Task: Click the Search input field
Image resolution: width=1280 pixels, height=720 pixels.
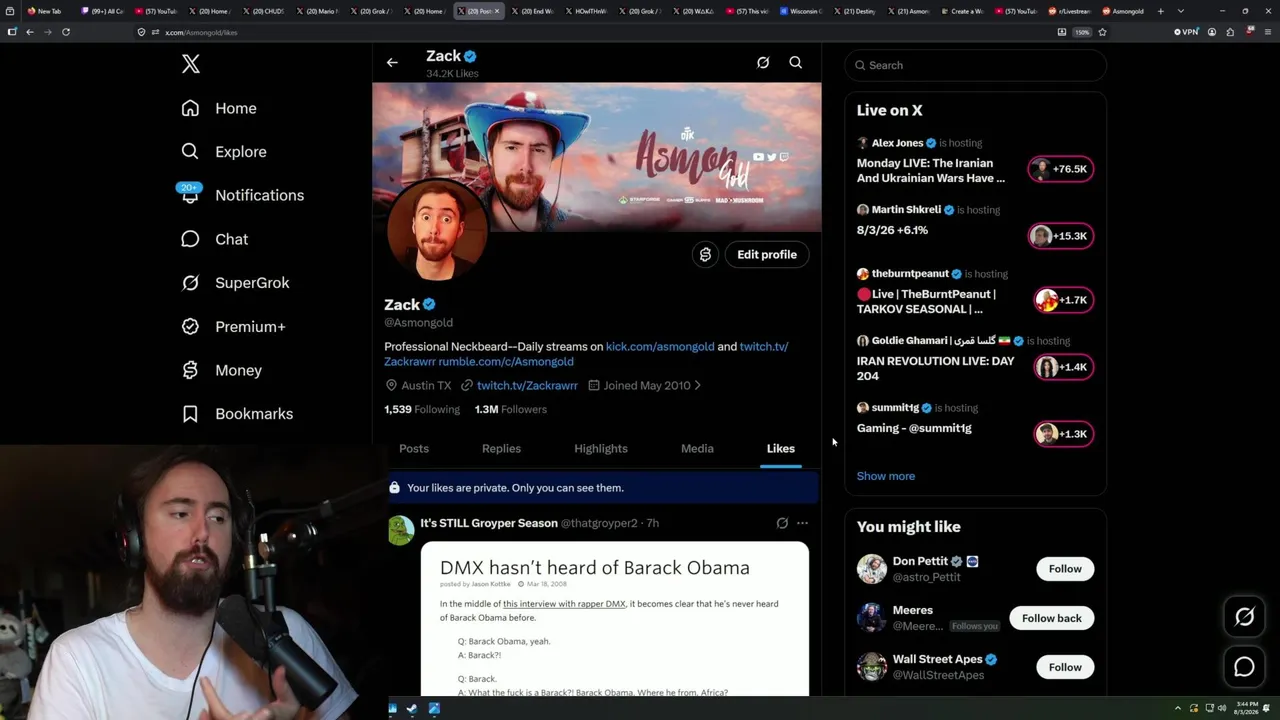Action: pos(975,65)
